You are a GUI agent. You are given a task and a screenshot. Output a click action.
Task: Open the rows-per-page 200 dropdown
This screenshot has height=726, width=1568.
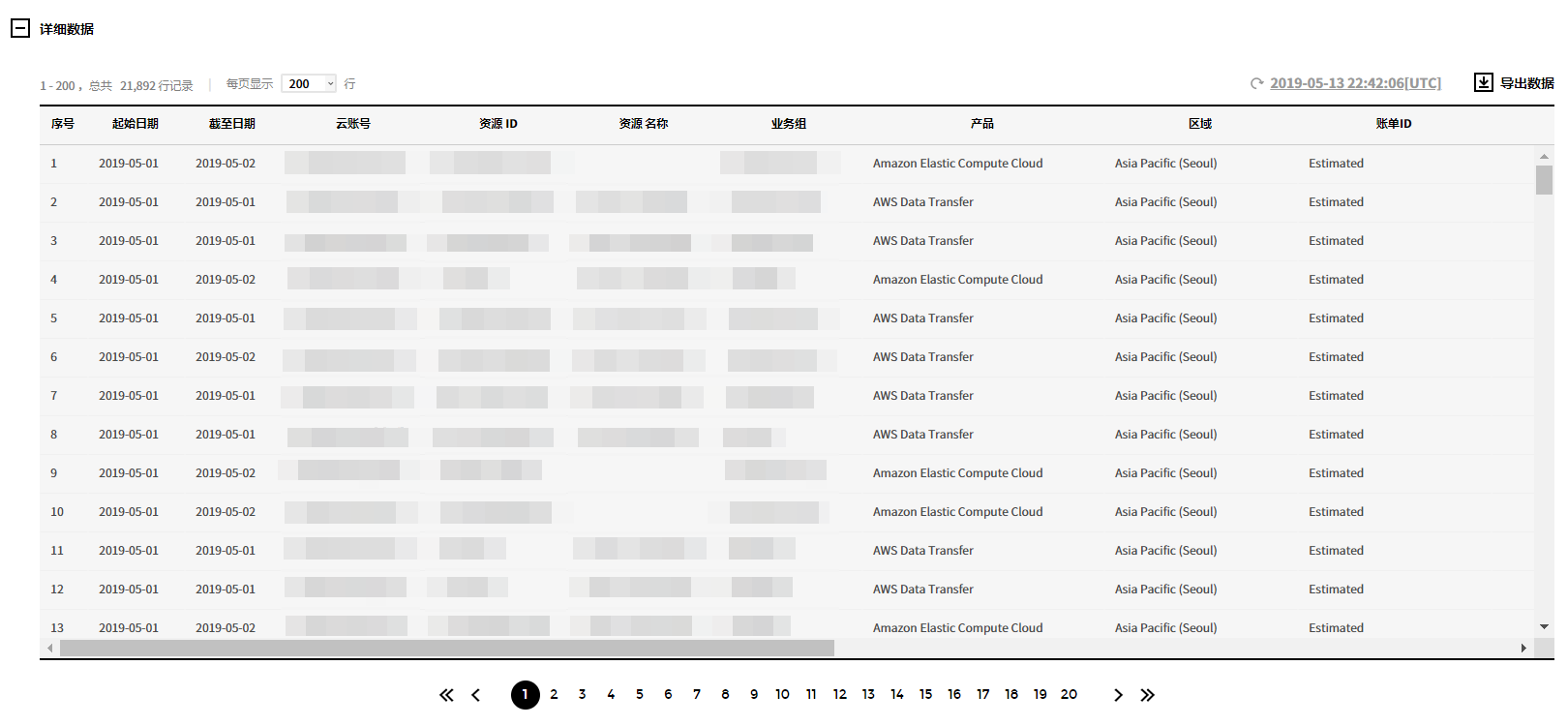click(x=309, y=84)
